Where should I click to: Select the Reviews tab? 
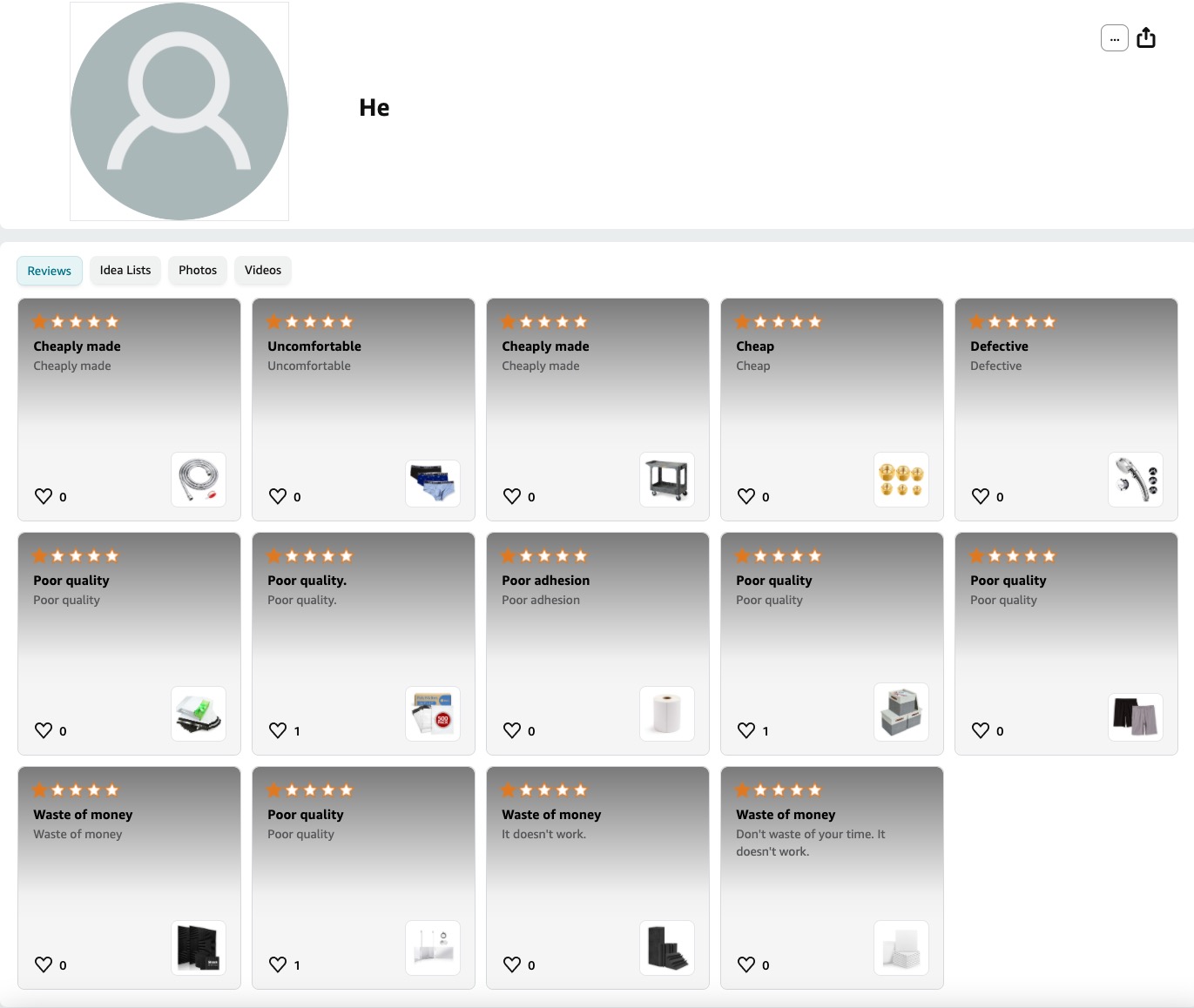pyautogui.click(x=50, y=271)
